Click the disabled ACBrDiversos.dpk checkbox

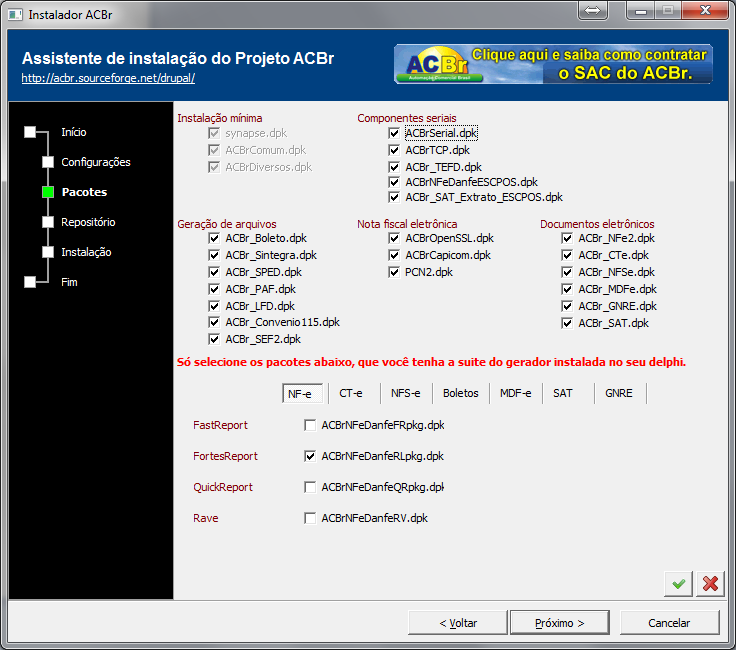(x=214, y=167)
